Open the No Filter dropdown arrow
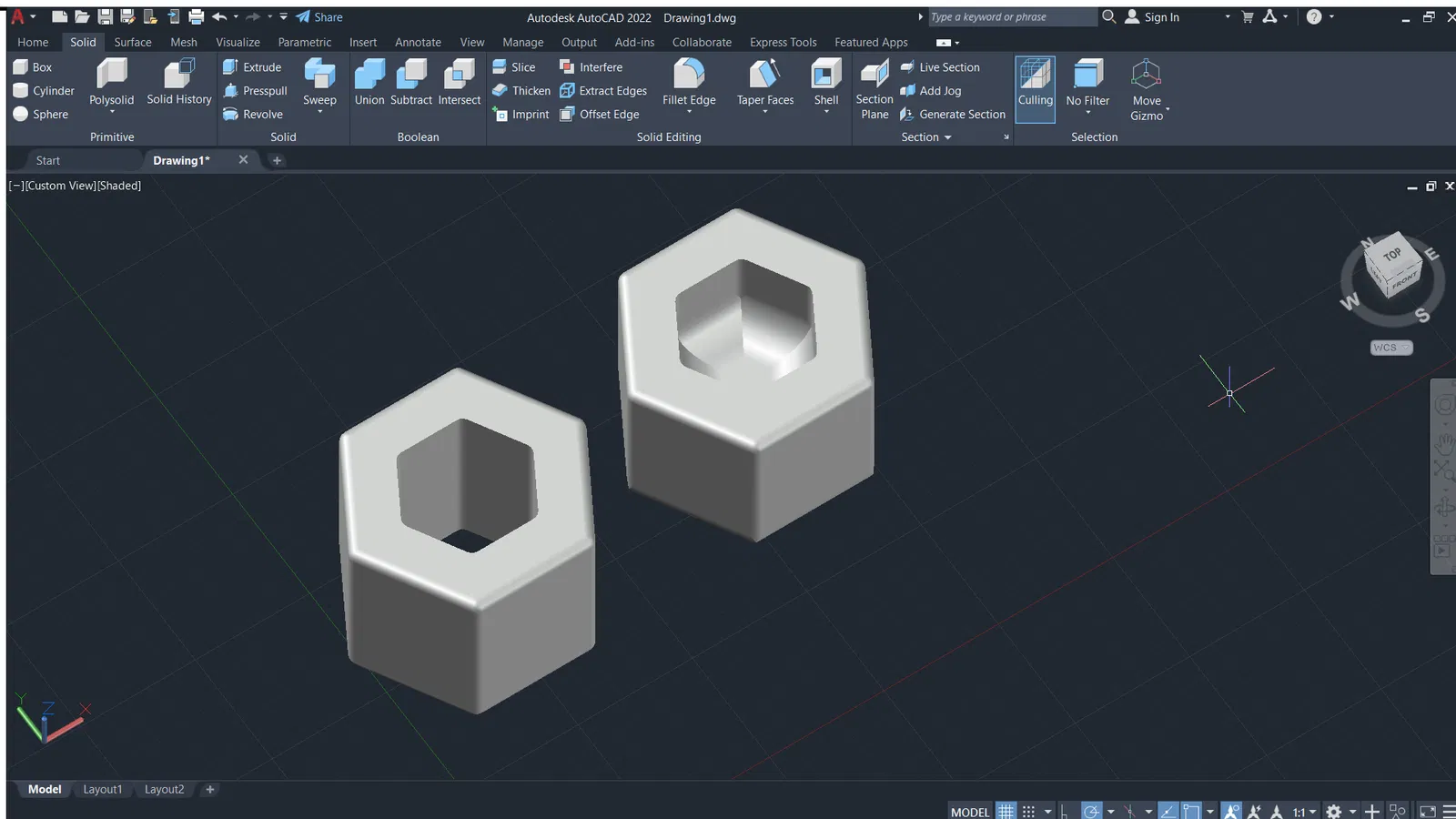The image size is (1456, 819). (x=1088, y=112)
